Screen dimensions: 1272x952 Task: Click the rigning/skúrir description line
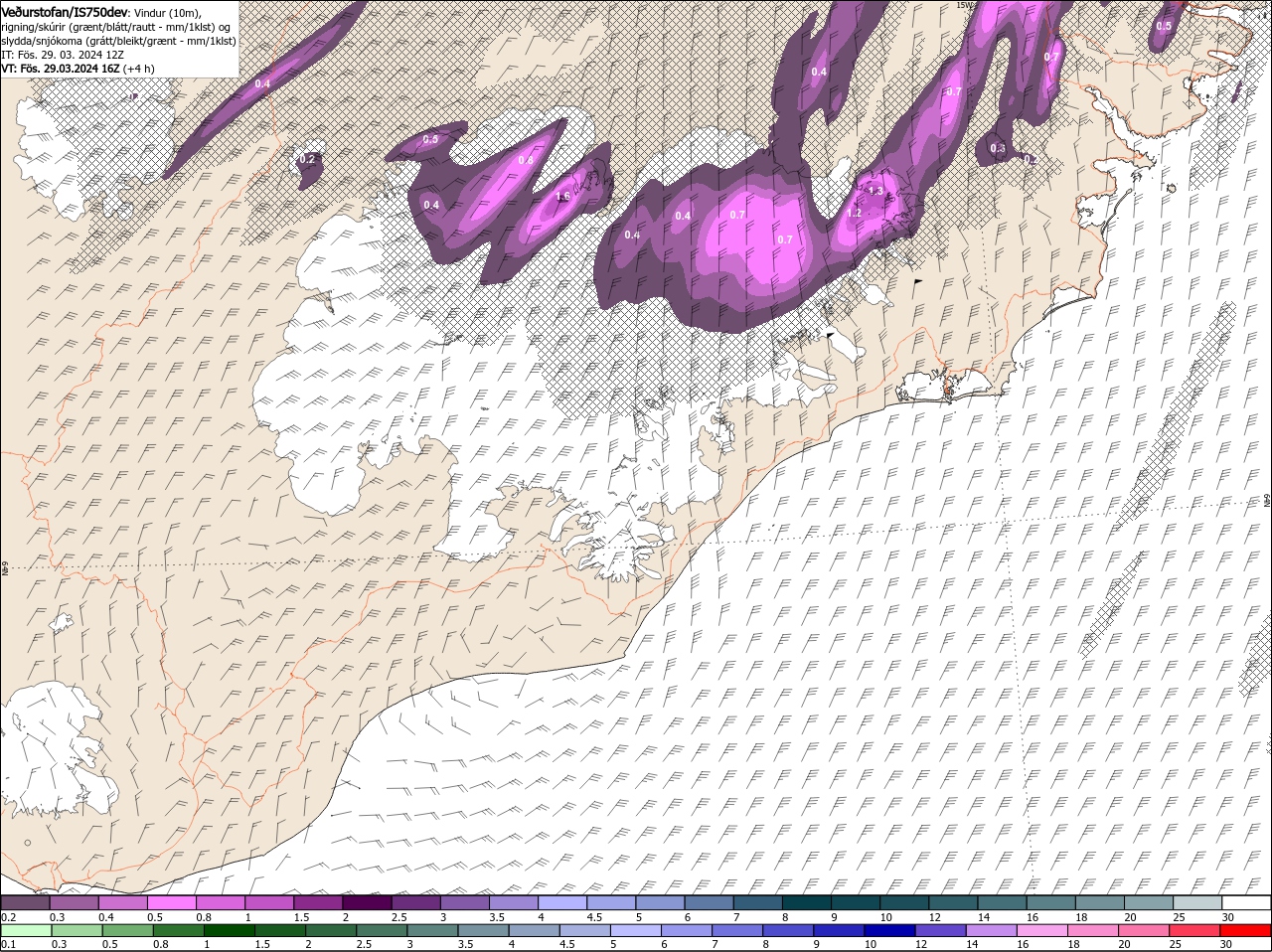(116, 27)
